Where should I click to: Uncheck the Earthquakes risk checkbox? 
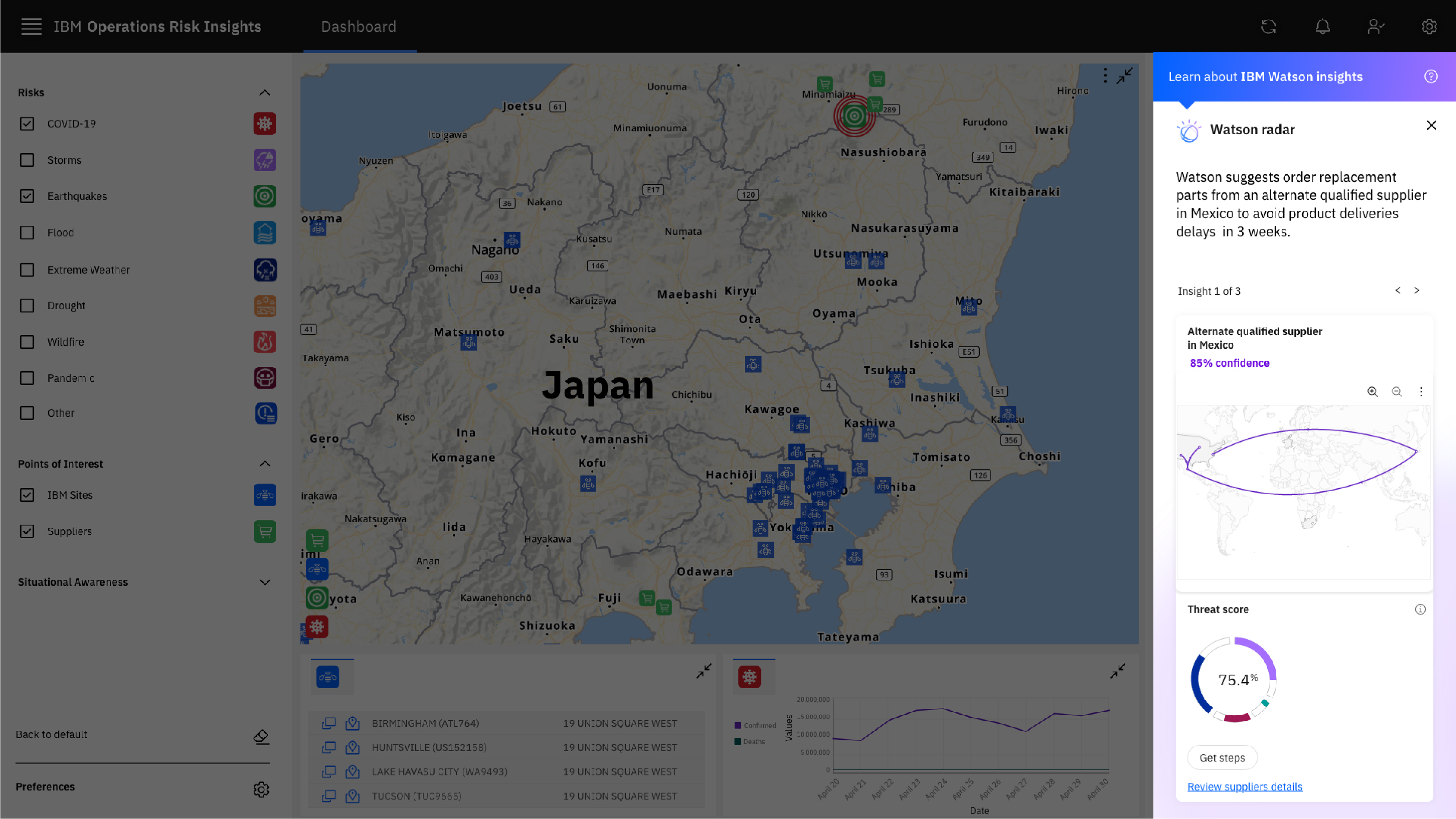pos(26,196)
